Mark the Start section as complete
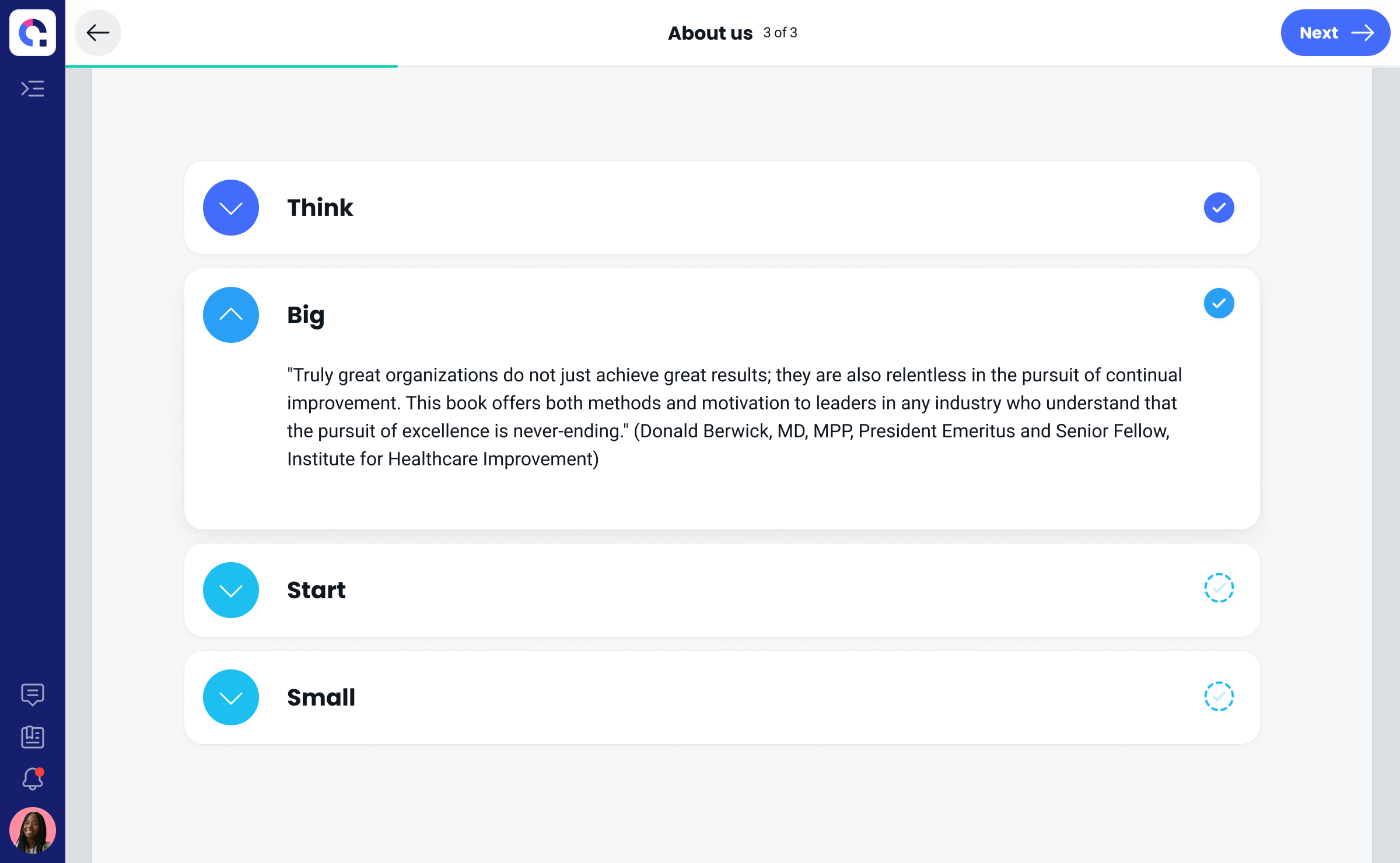The image size is (1400, 863). click(1219, 588)
